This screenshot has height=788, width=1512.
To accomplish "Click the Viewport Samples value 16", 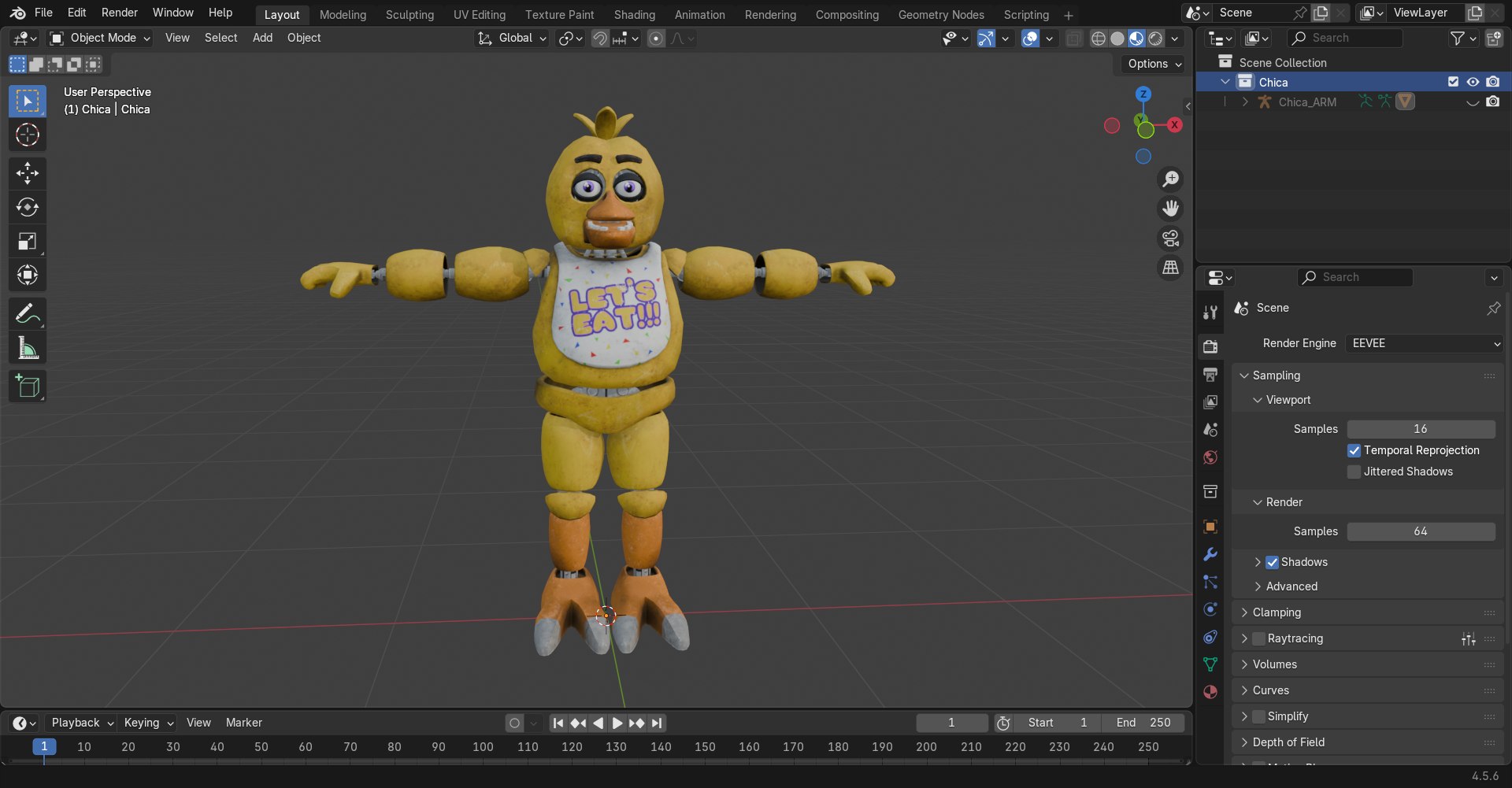I will 1421,430.
